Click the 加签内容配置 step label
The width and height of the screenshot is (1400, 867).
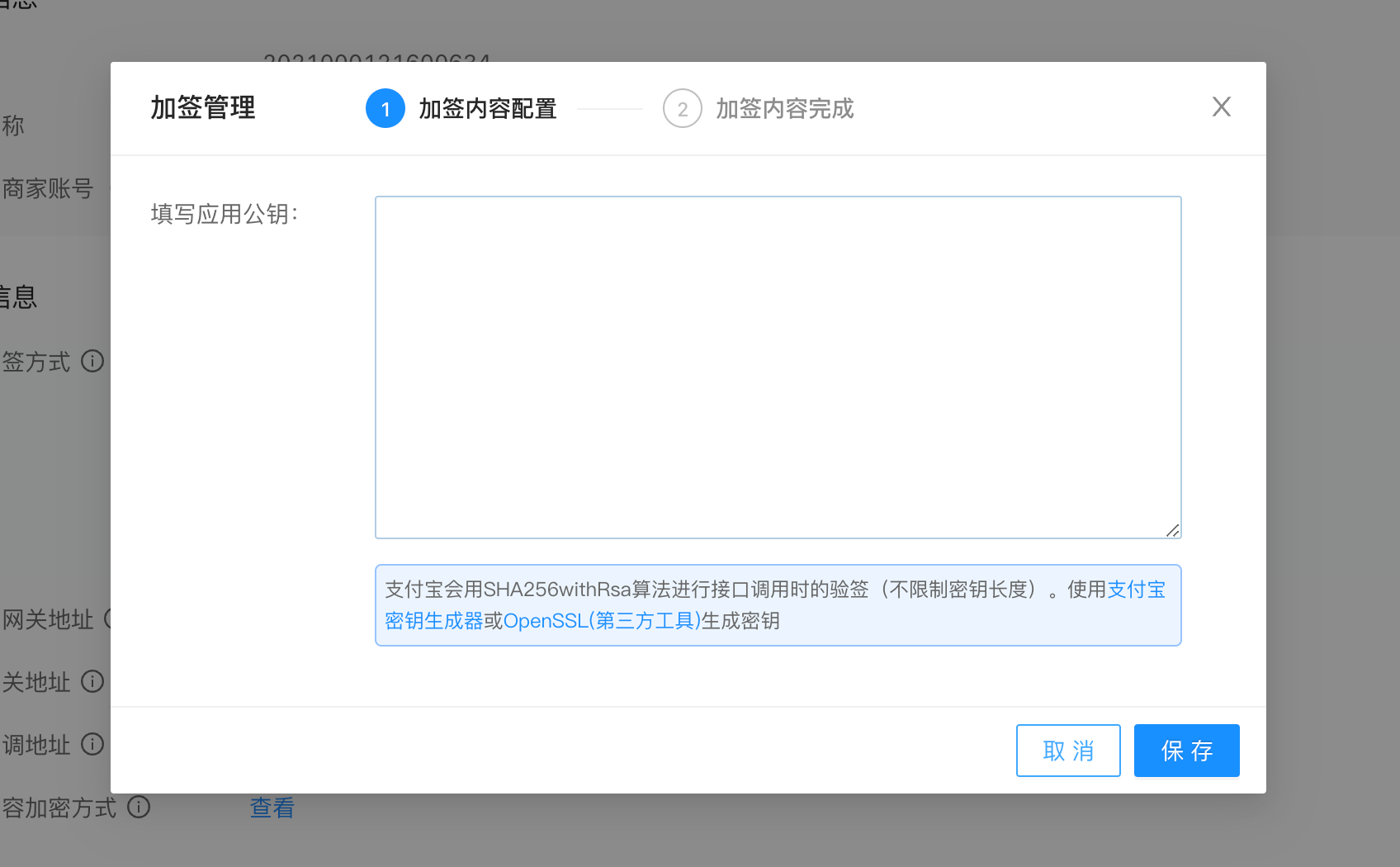(x=488, y=108)
